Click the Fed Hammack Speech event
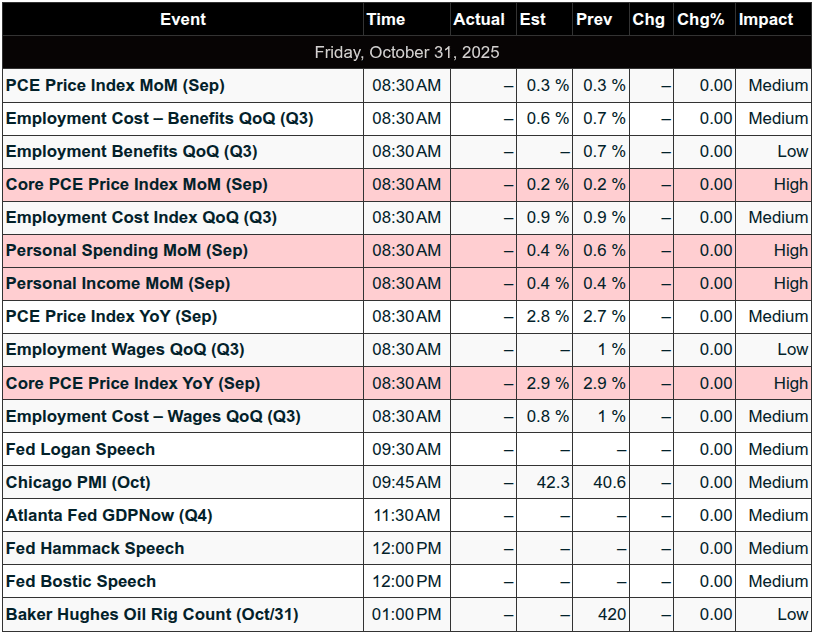This screenshot has width=838, height=634. (95, 548)
